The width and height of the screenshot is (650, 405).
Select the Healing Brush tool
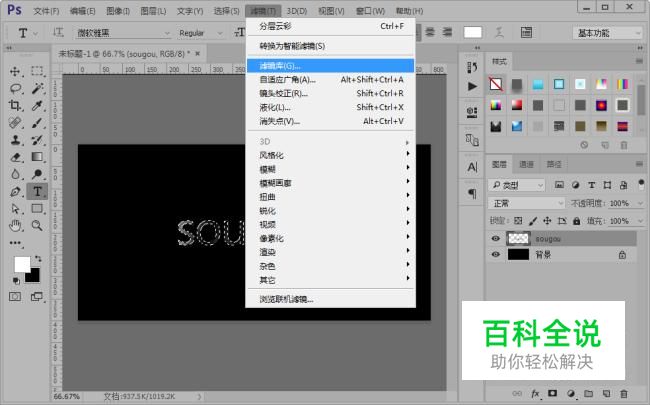click(x=15, y=123)
